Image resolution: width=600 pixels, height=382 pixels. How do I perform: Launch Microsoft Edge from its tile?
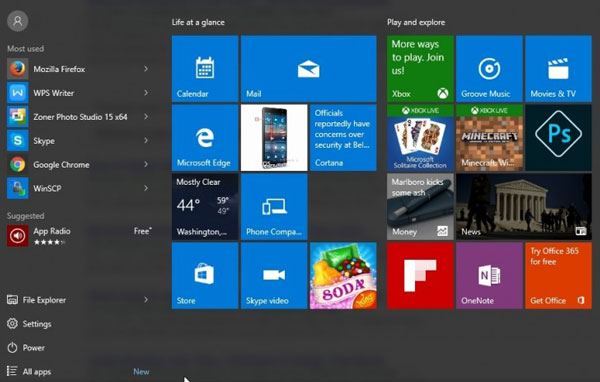point(205,137)
